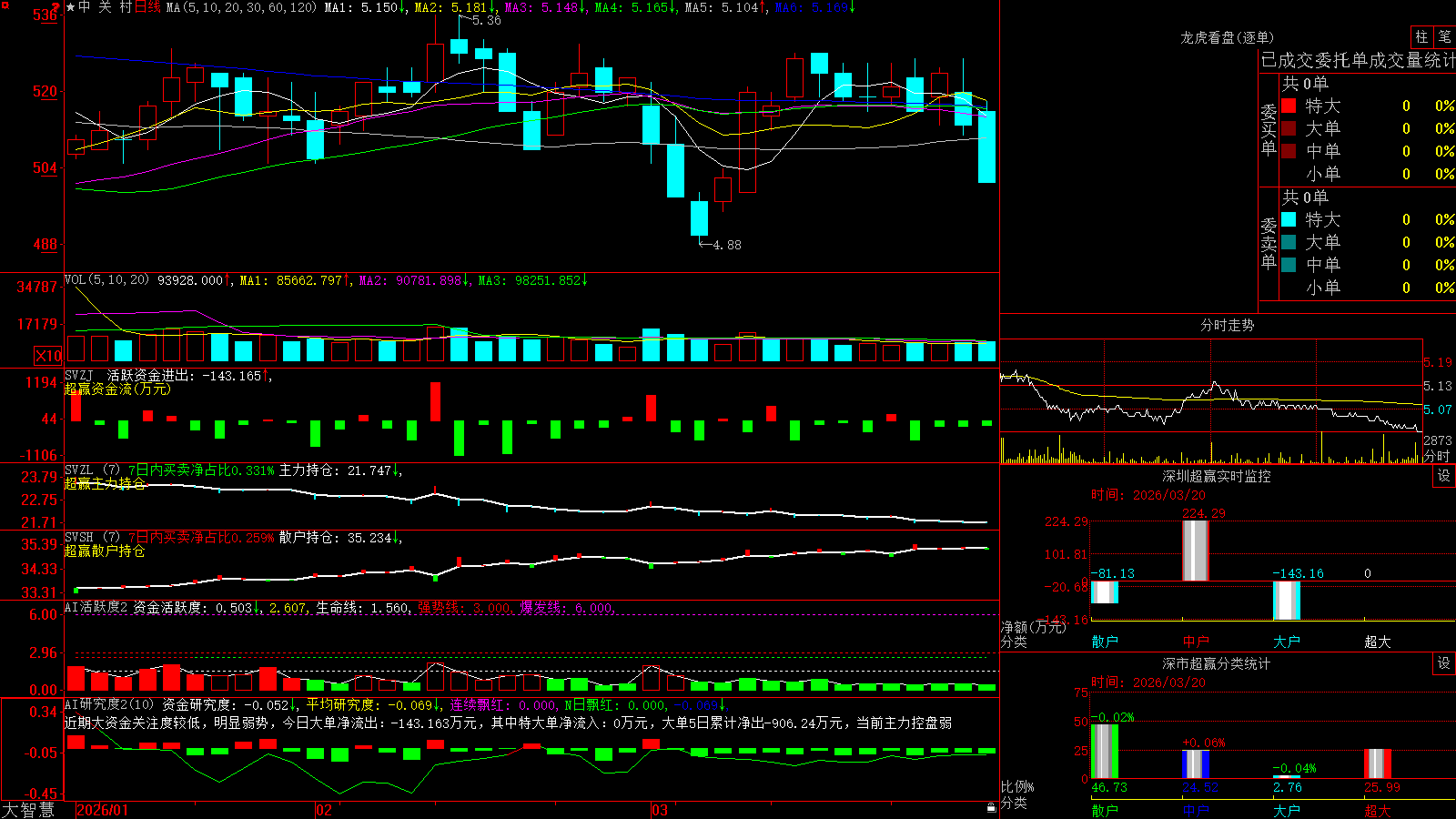Click the 委买单 vertical section label
The width and height of the screenshot is (1456, 819).
coord(1269,129)
